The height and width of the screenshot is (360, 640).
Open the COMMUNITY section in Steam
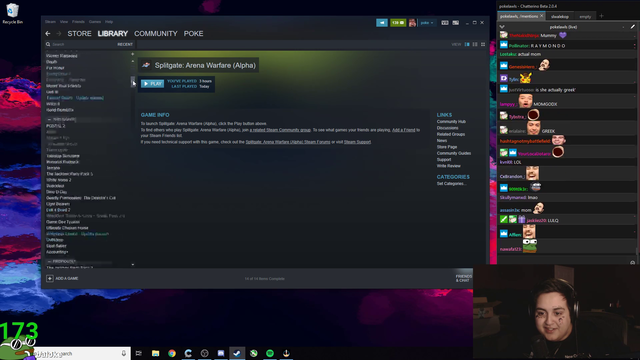156,33
